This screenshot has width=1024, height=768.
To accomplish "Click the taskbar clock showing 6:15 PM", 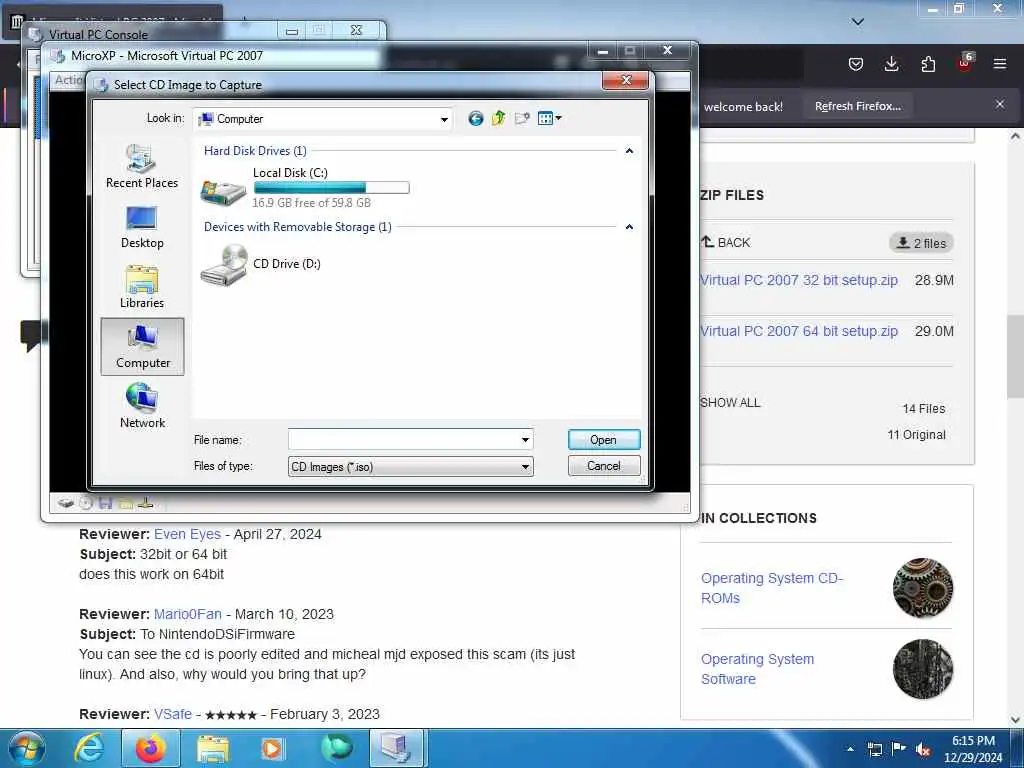I will tap(973, 749).
